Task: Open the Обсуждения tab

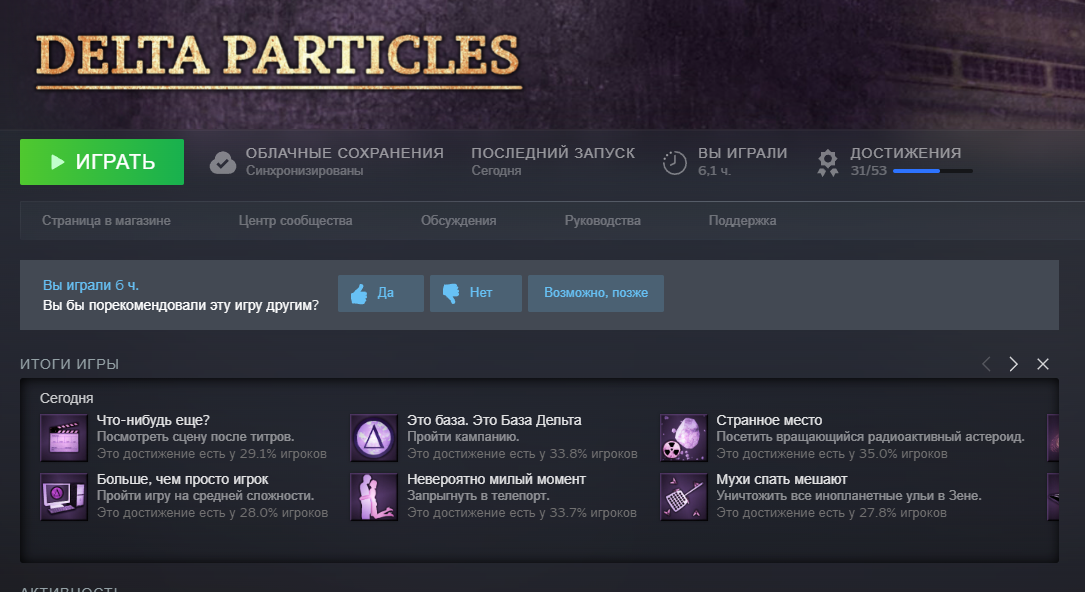Action: (458, 221)
